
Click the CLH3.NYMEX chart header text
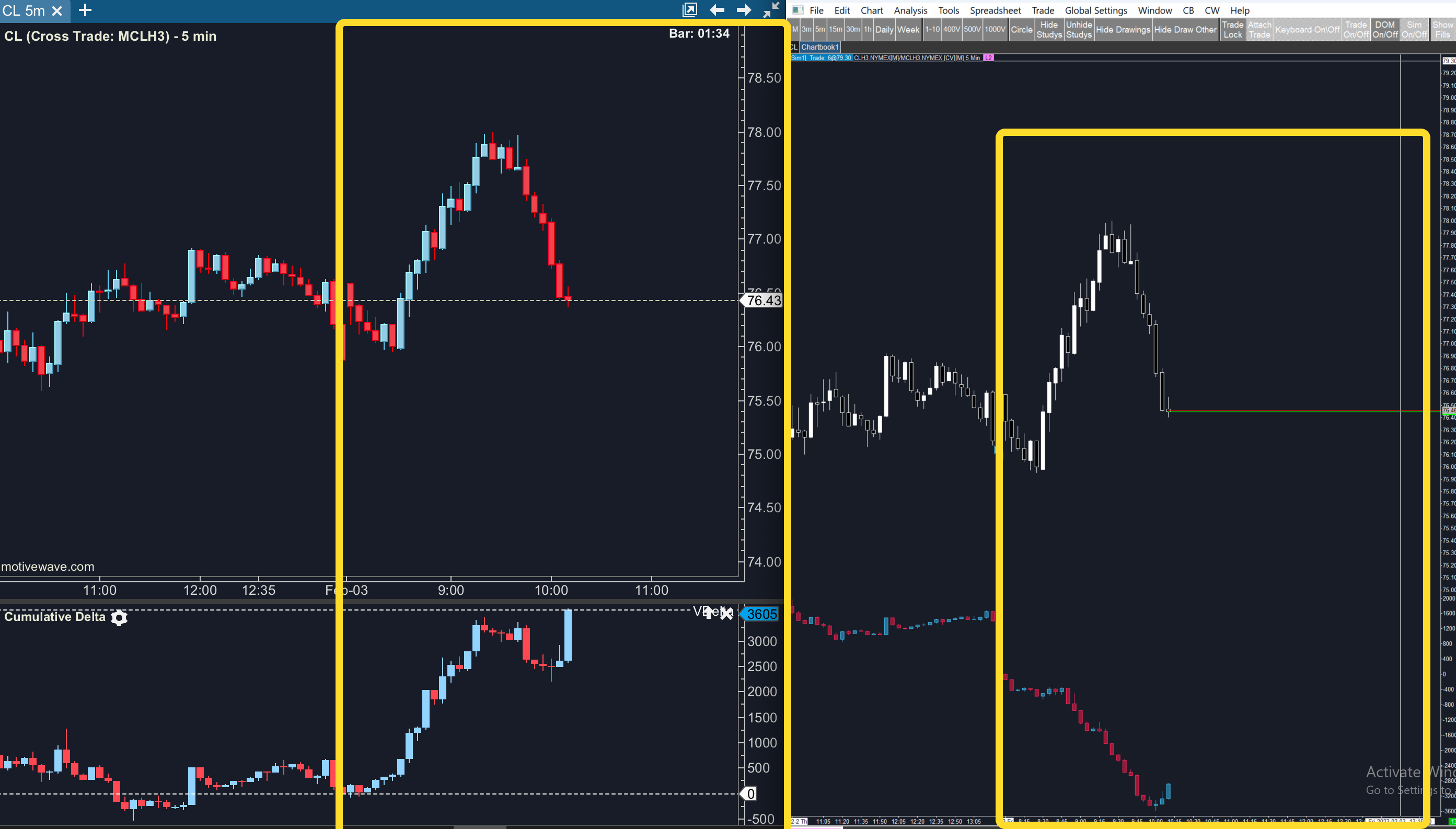tap(917, 57)
